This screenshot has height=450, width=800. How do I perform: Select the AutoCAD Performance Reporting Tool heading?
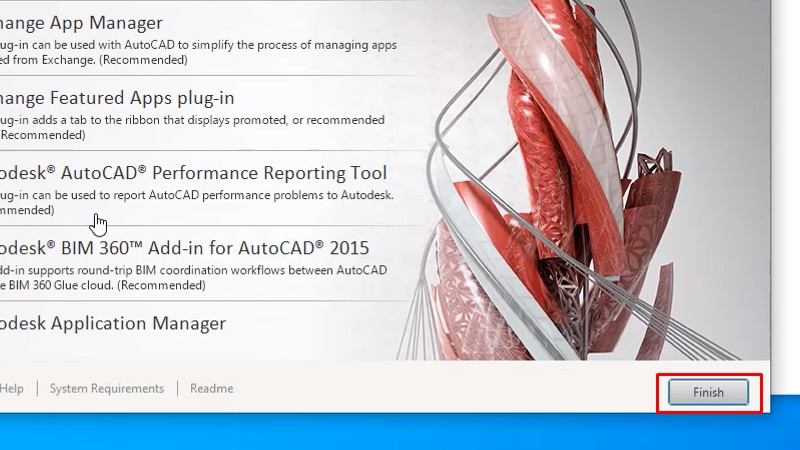(193, 172)
